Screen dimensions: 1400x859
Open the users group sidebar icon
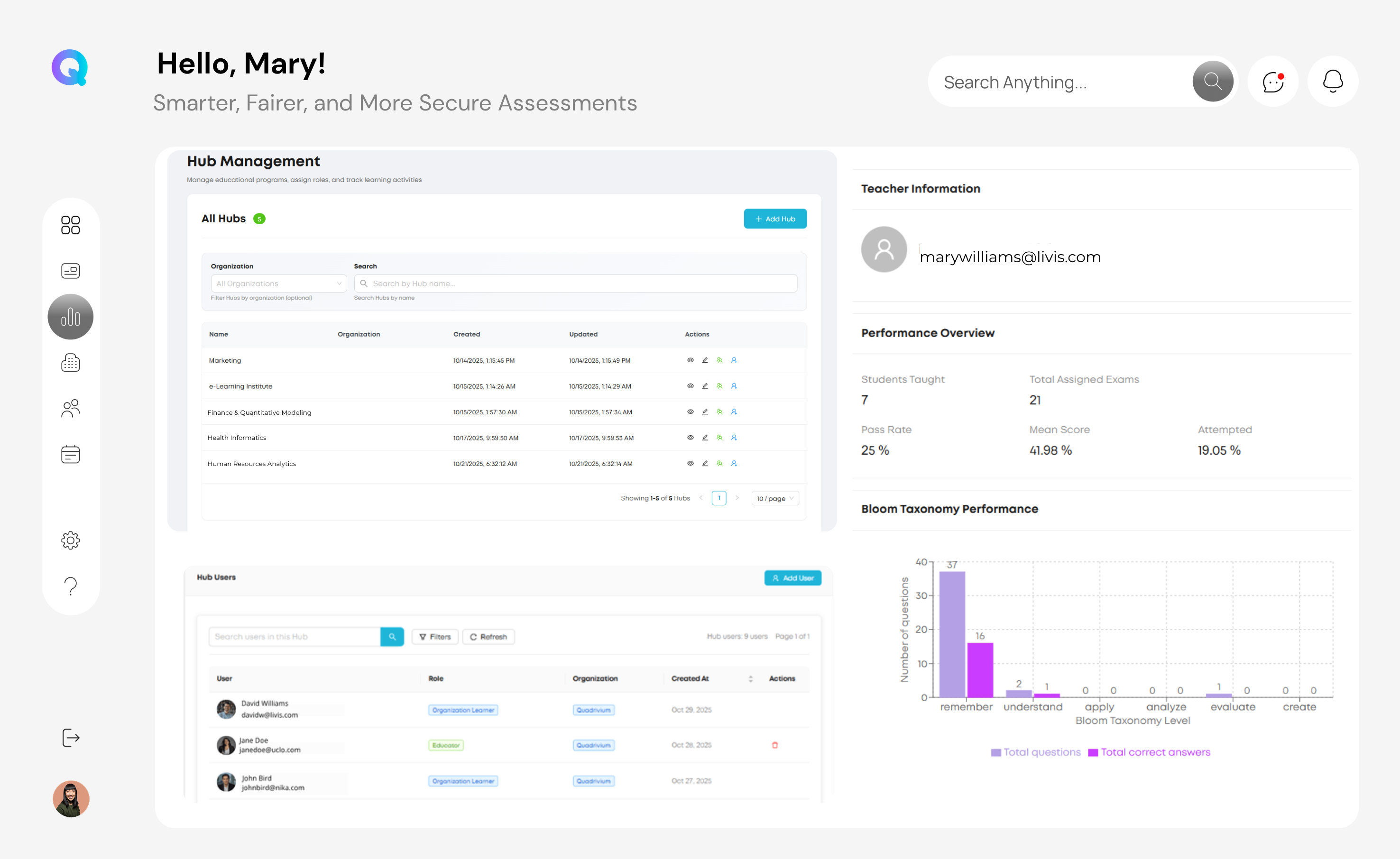pos(71,408)
